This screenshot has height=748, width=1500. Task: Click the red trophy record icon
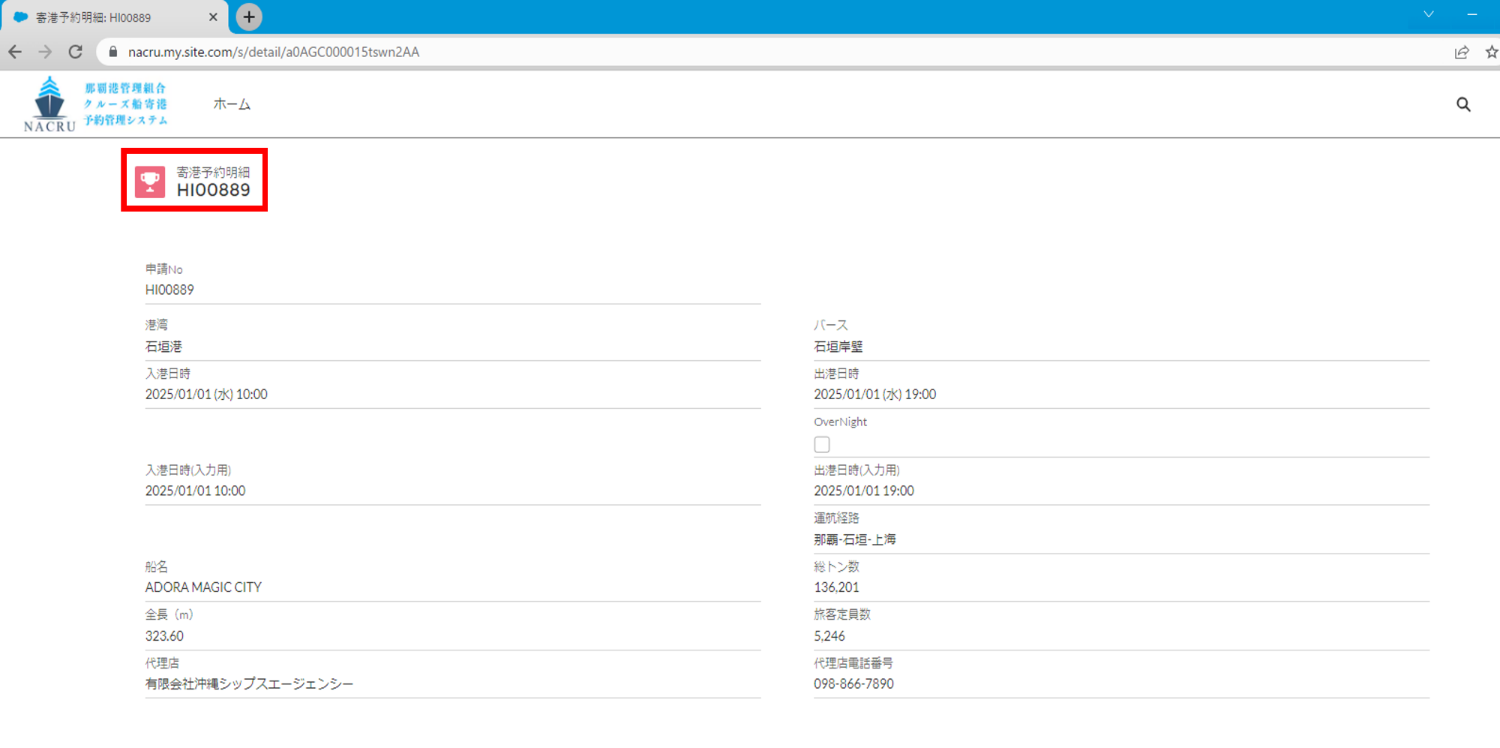tap(150, 181)
